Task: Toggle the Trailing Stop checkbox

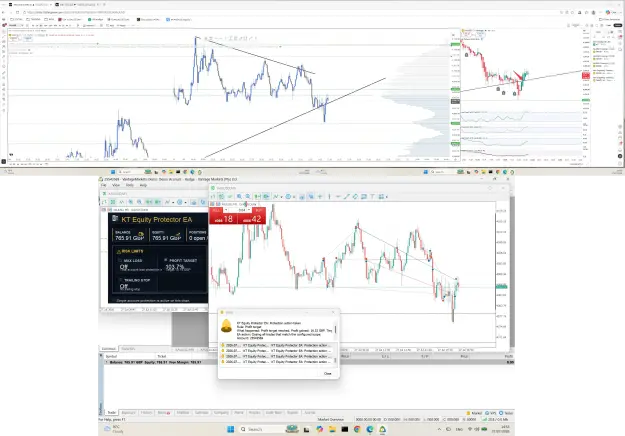Action: [x=120, y=280]
